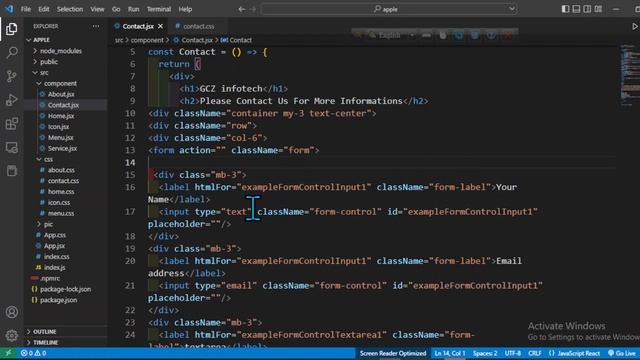Open about.css in the explorer

tap(61, 170)
